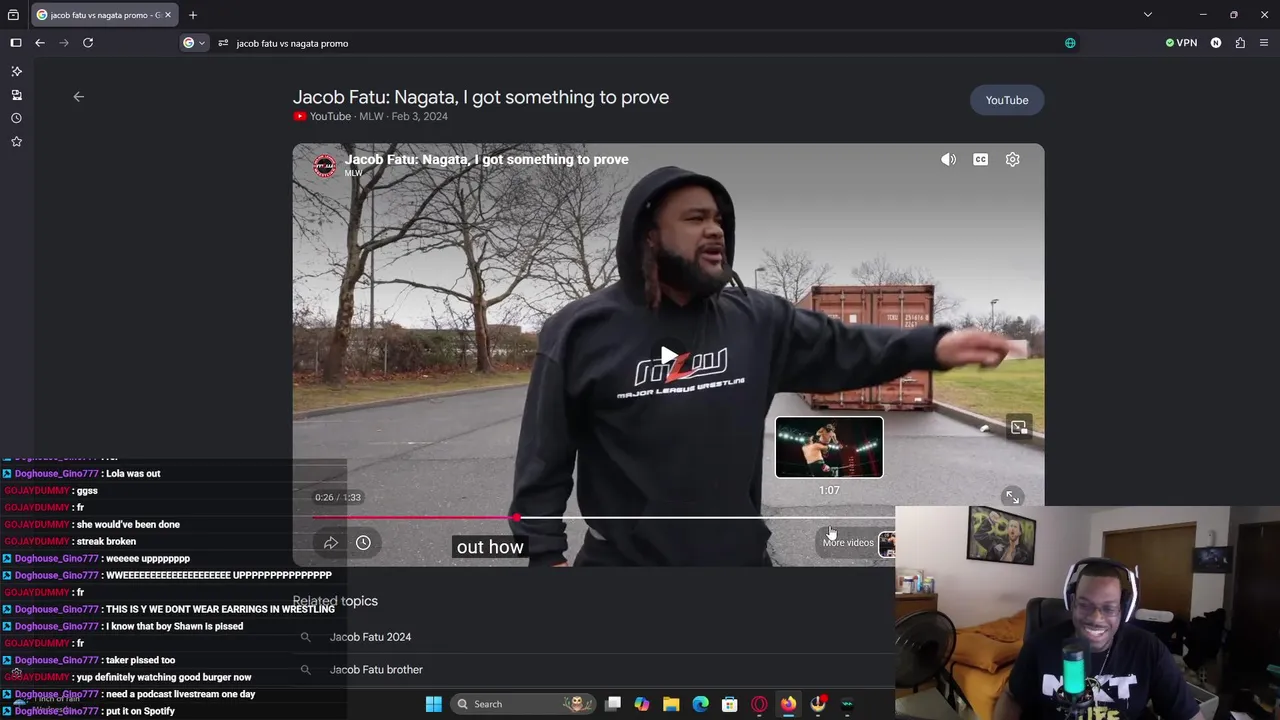Click chat message 'she would've been done'
The width and height of the screenshot is (1280, 720).
click(129, 525)
